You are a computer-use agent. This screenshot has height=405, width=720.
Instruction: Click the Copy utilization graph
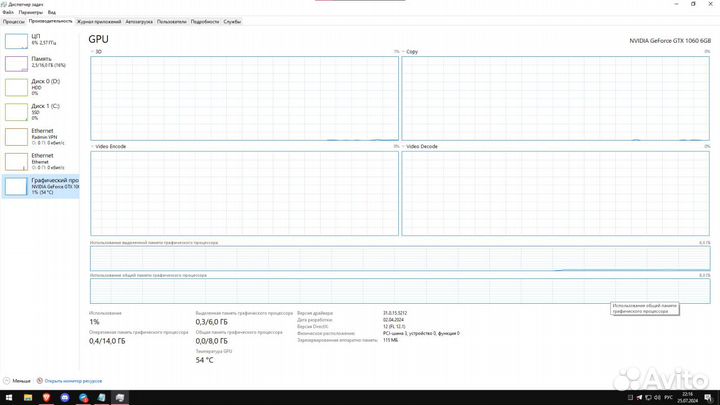pyautogui.click(x=555, y=98)
